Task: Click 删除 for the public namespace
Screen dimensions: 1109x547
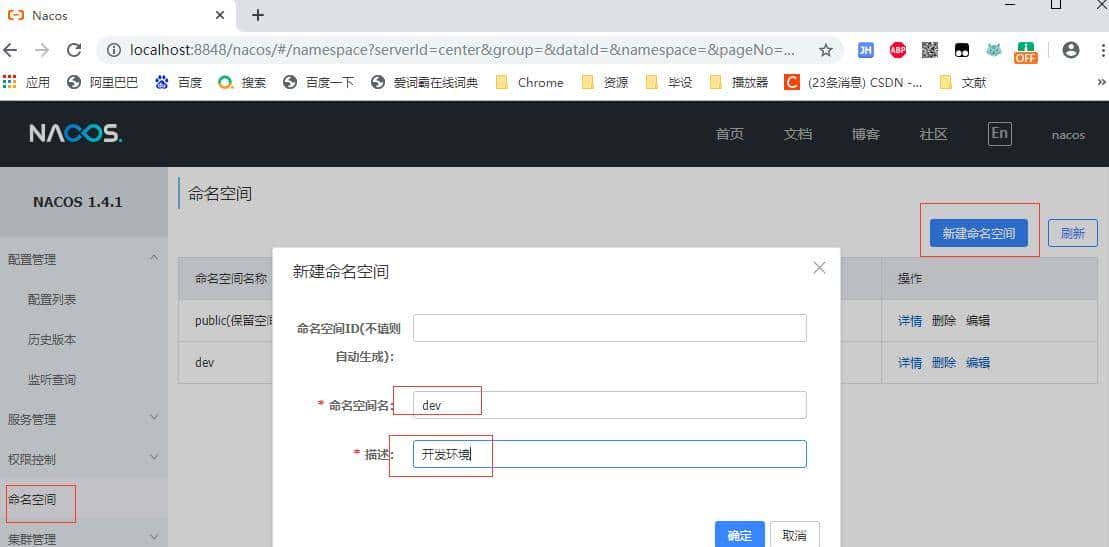Action: pyautogui.click(x=944, y=321)
